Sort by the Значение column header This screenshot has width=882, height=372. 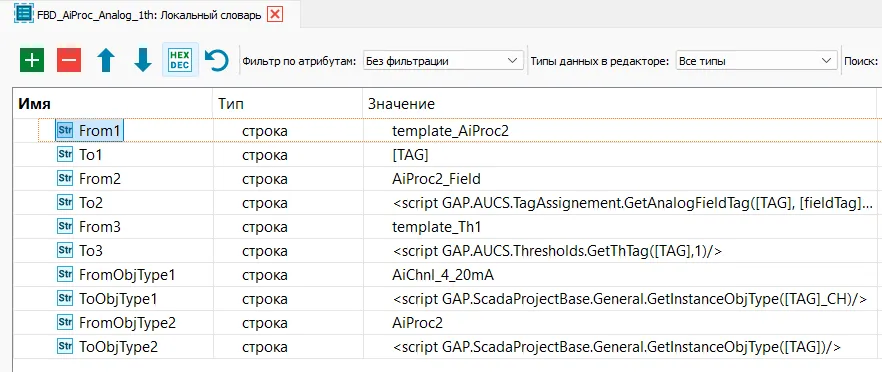click(619, 104)
